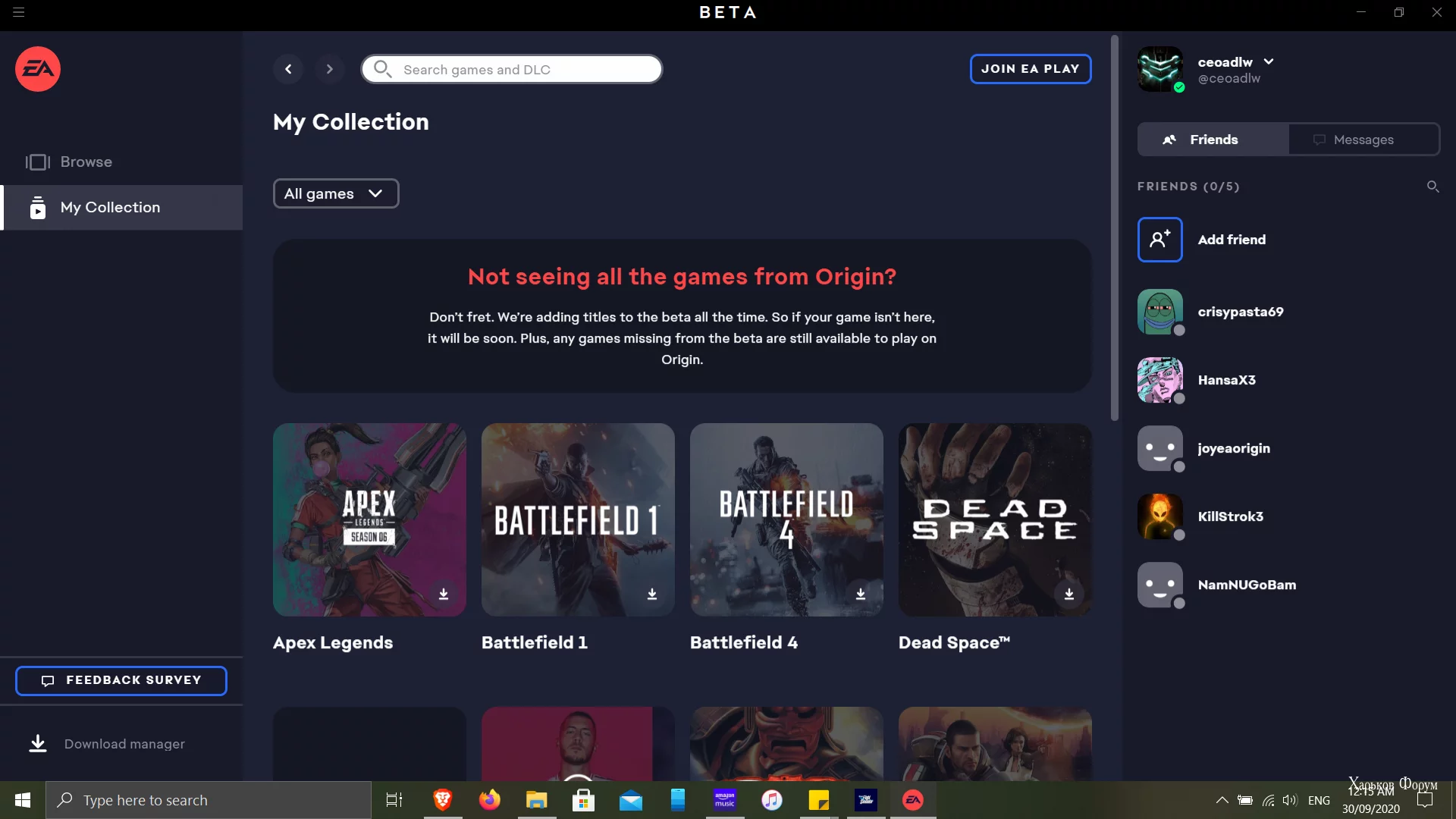This screenshot has height=819, width=1456.
Task: Click the EA logo icon
Action: coord(38,69)
